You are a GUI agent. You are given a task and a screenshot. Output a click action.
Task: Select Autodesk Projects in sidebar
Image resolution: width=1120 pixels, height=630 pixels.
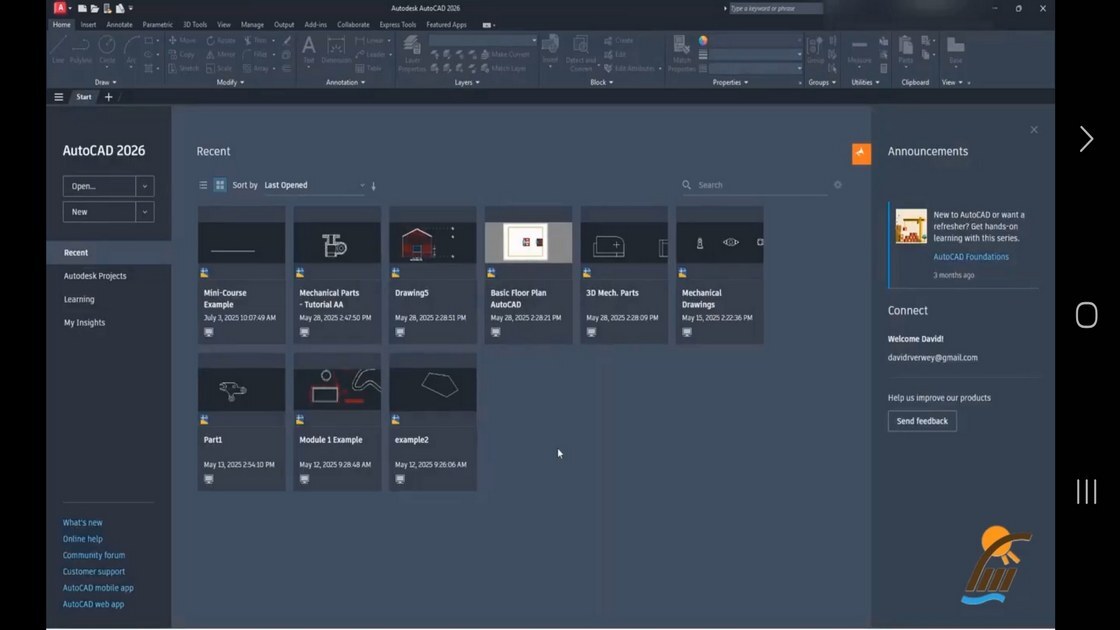click(x=95, y=276)
